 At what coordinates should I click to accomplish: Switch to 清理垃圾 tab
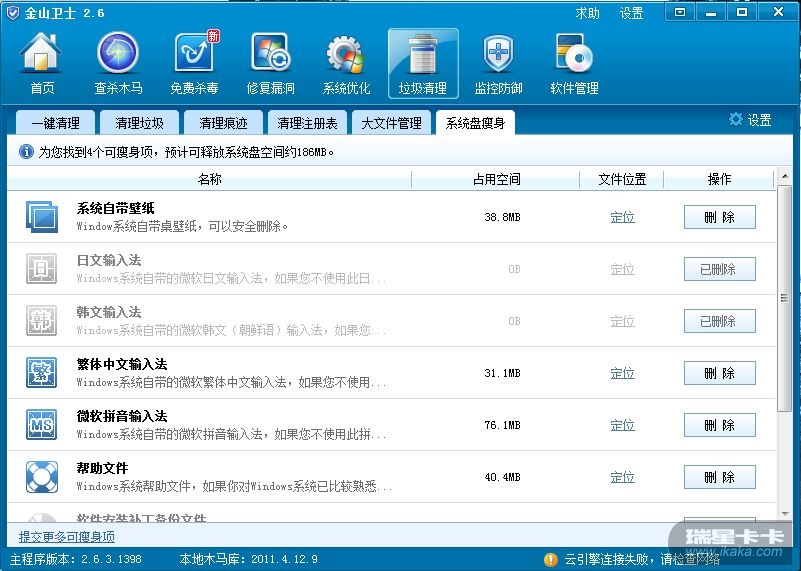[x=139, y=123]
